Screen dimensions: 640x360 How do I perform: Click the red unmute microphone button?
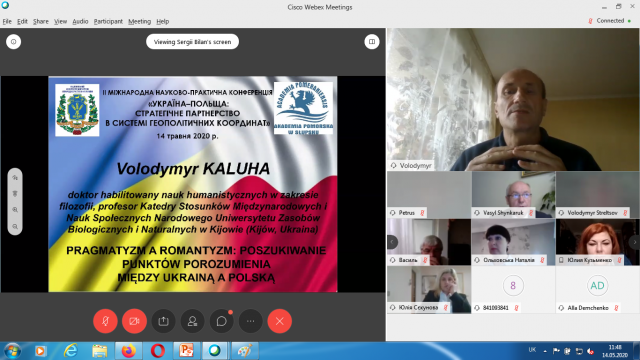105,321
